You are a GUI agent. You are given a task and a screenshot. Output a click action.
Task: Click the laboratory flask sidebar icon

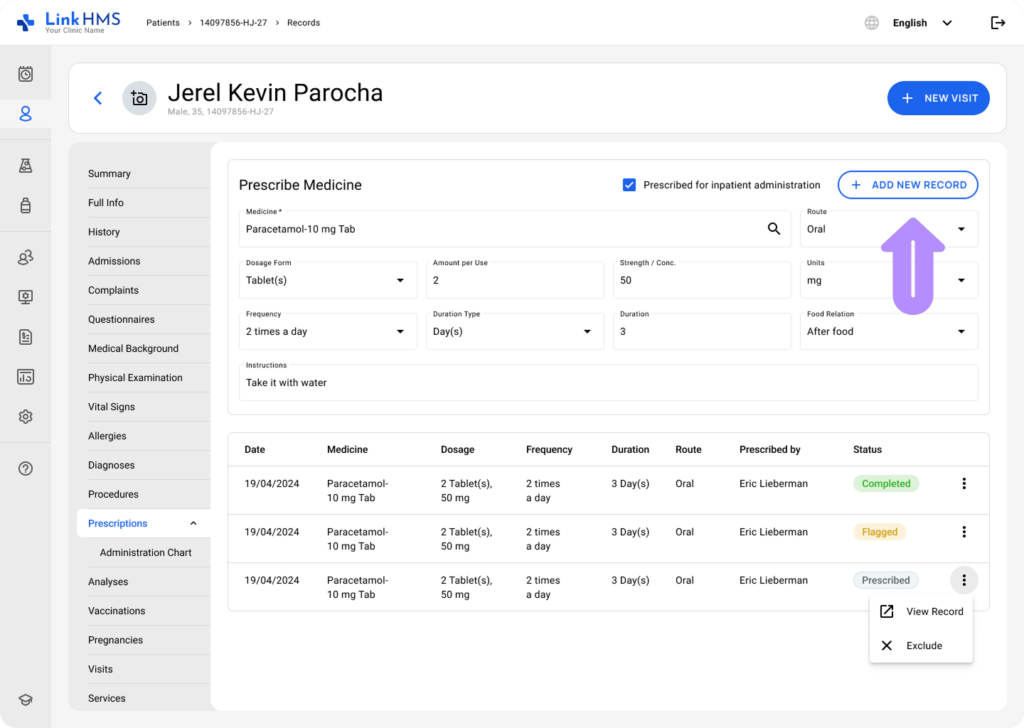26,166
